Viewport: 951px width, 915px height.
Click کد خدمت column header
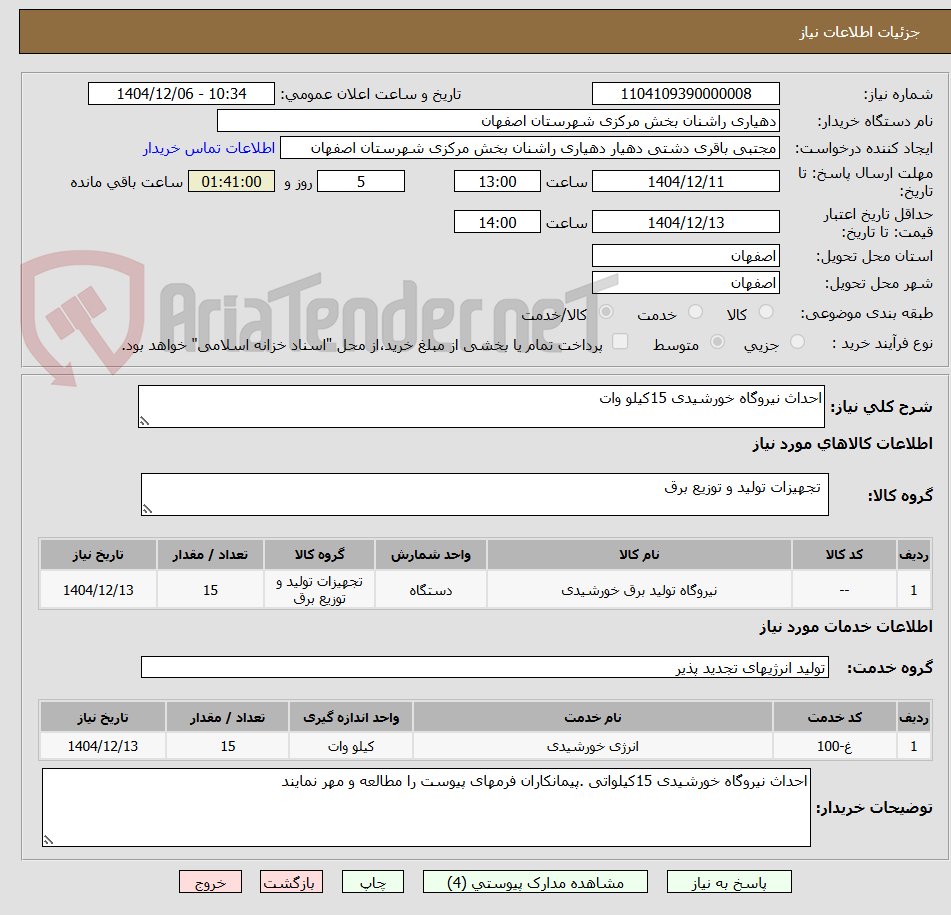[835, 717]
